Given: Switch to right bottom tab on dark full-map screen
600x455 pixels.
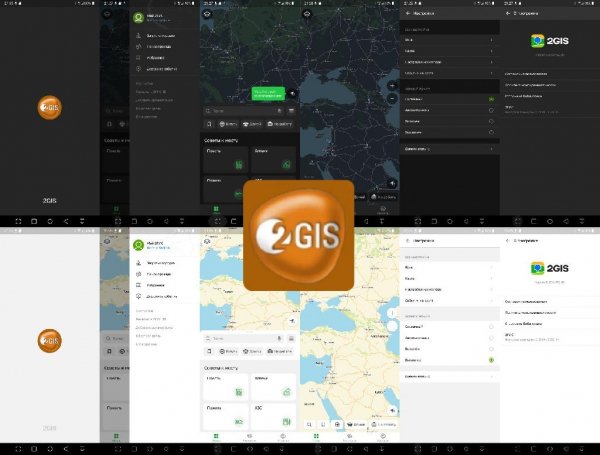Looking at the screenshot, I should 383,209.
